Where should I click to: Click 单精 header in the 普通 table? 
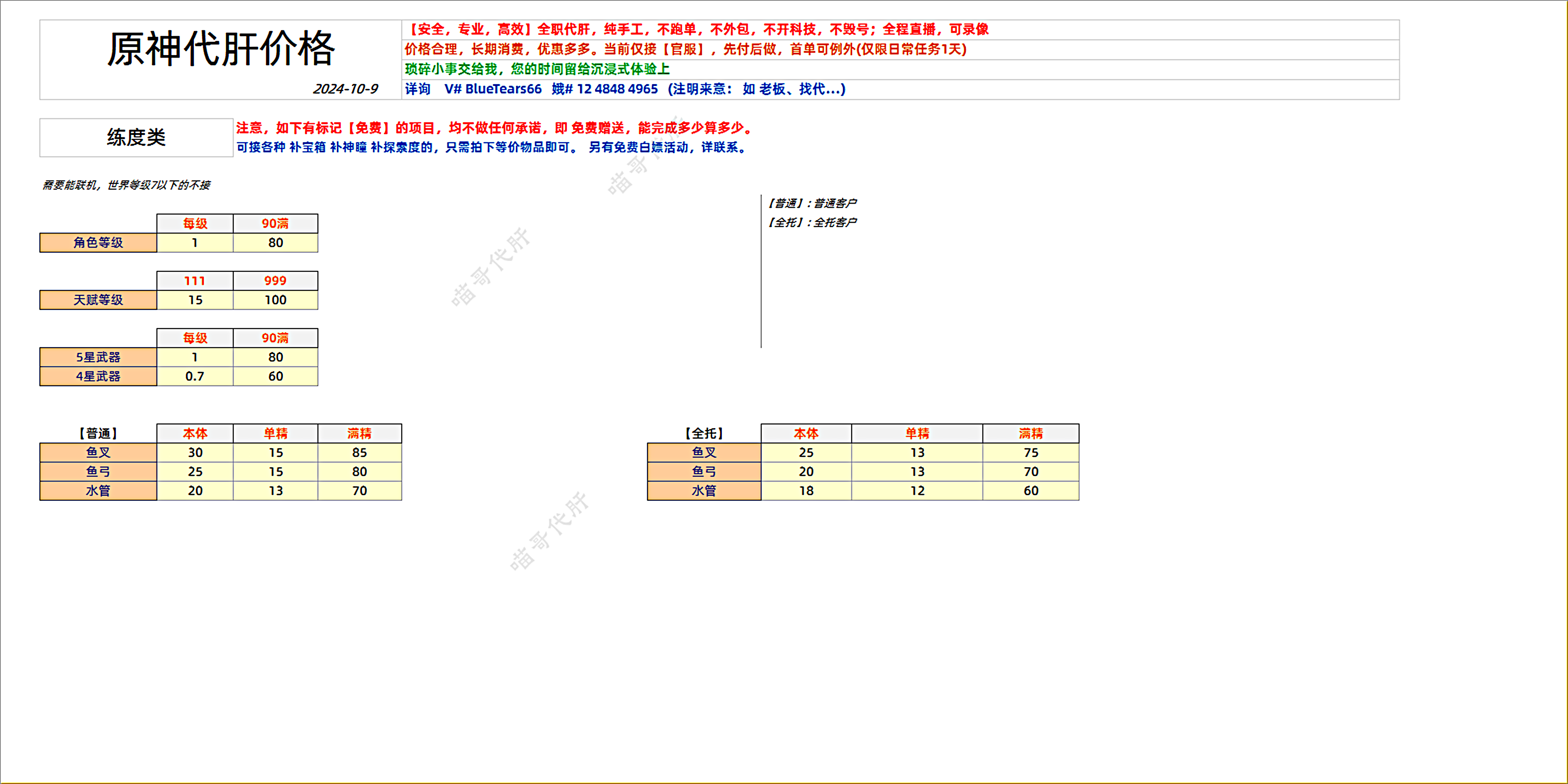point(275,433)
